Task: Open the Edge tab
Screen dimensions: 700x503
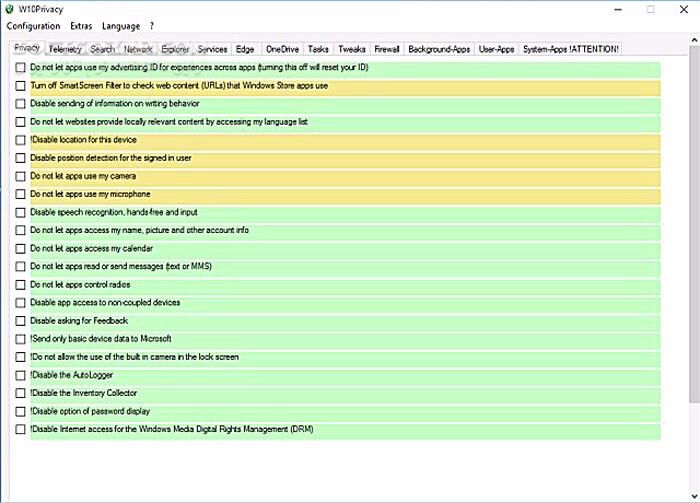Action: pyautogui.click(x=245, y=48)
